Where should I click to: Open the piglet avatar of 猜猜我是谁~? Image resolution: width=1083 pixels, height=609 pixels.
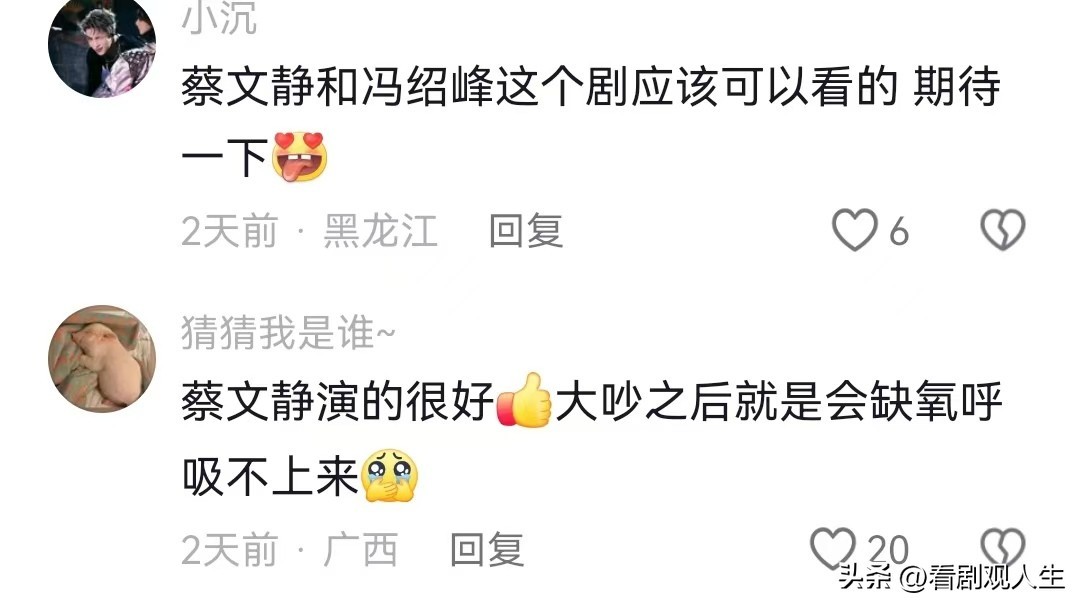coord(102,359)
